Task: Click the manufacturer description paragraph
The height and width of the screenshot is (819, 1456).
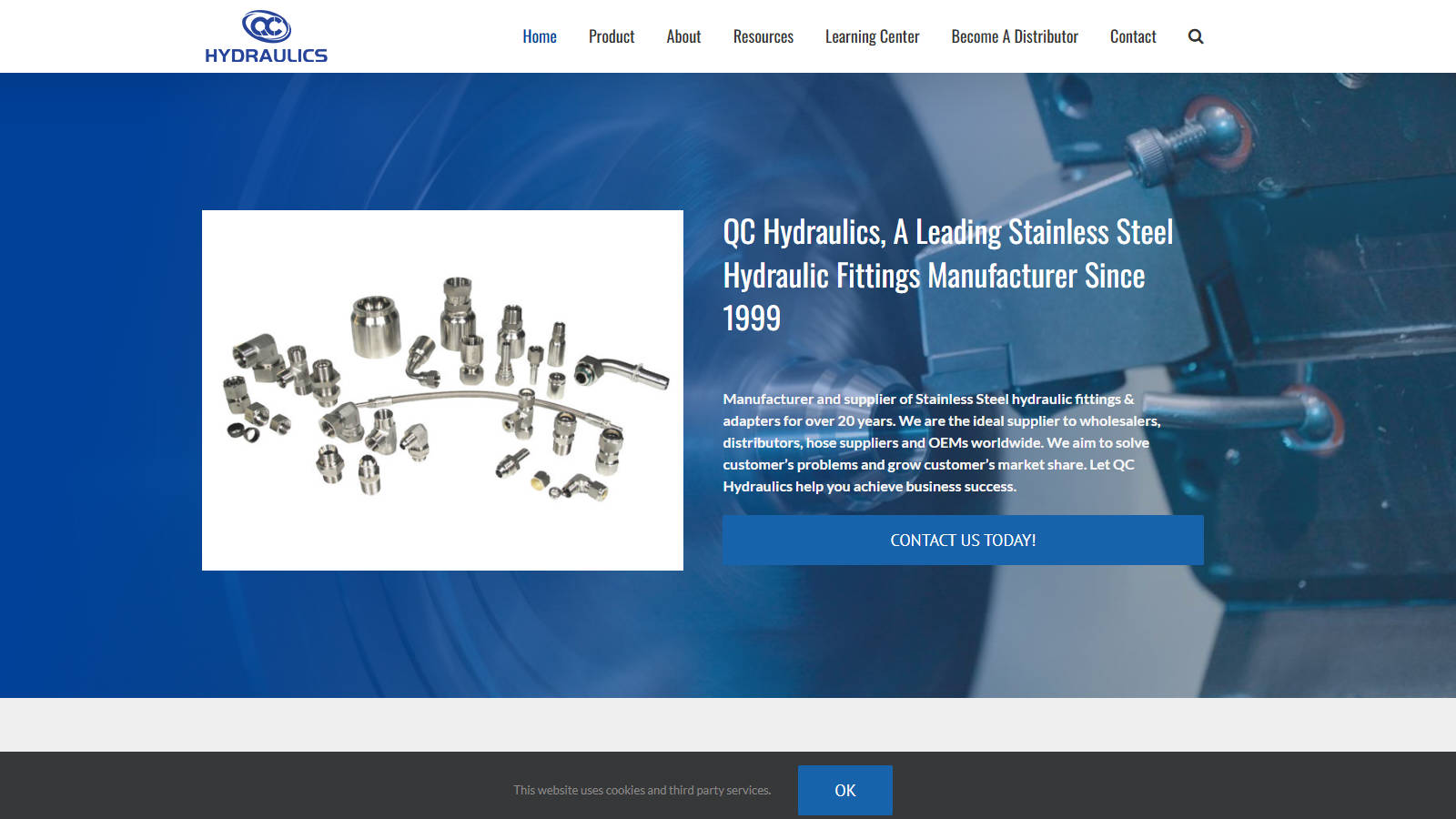Action: click(x=942, y=442)
